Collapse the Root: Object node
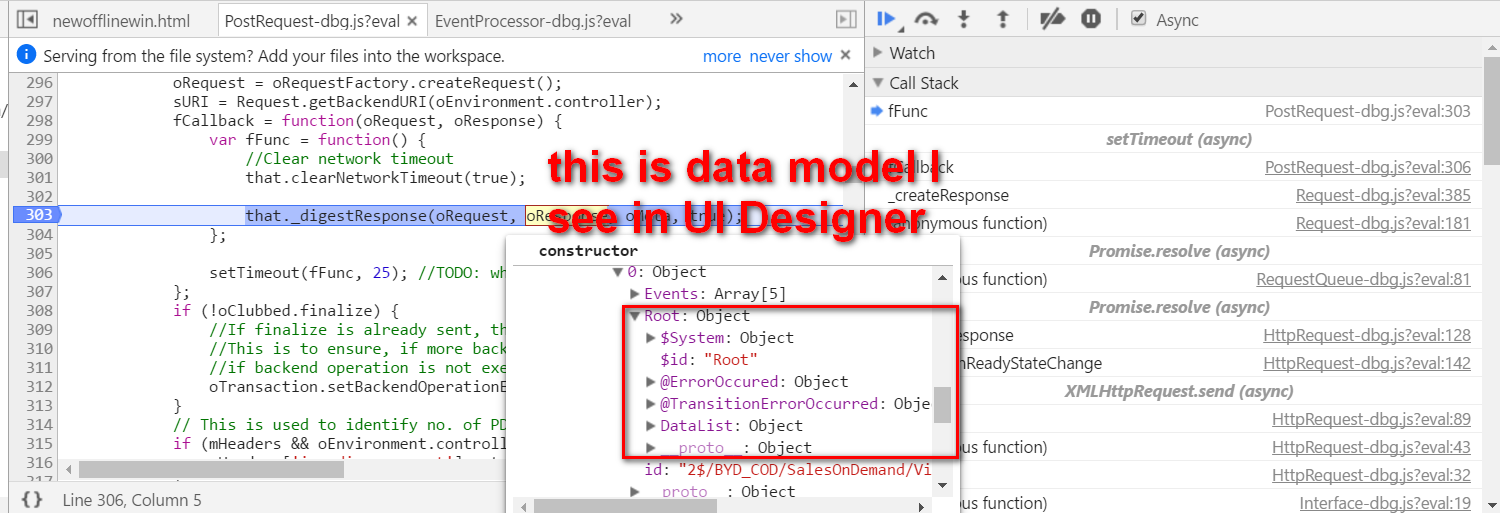Image resolution: width=1500 pixels, height=513 pixels. pos(635,316)
